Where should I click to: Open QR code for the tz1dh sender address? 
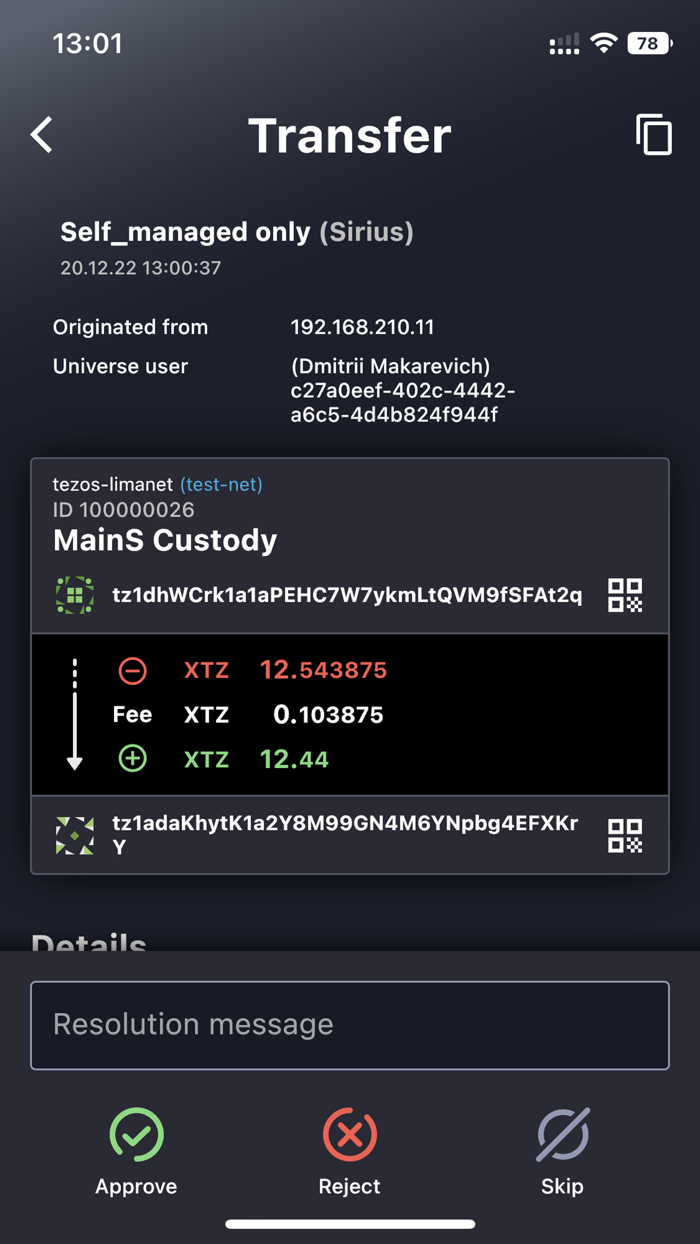625,594
